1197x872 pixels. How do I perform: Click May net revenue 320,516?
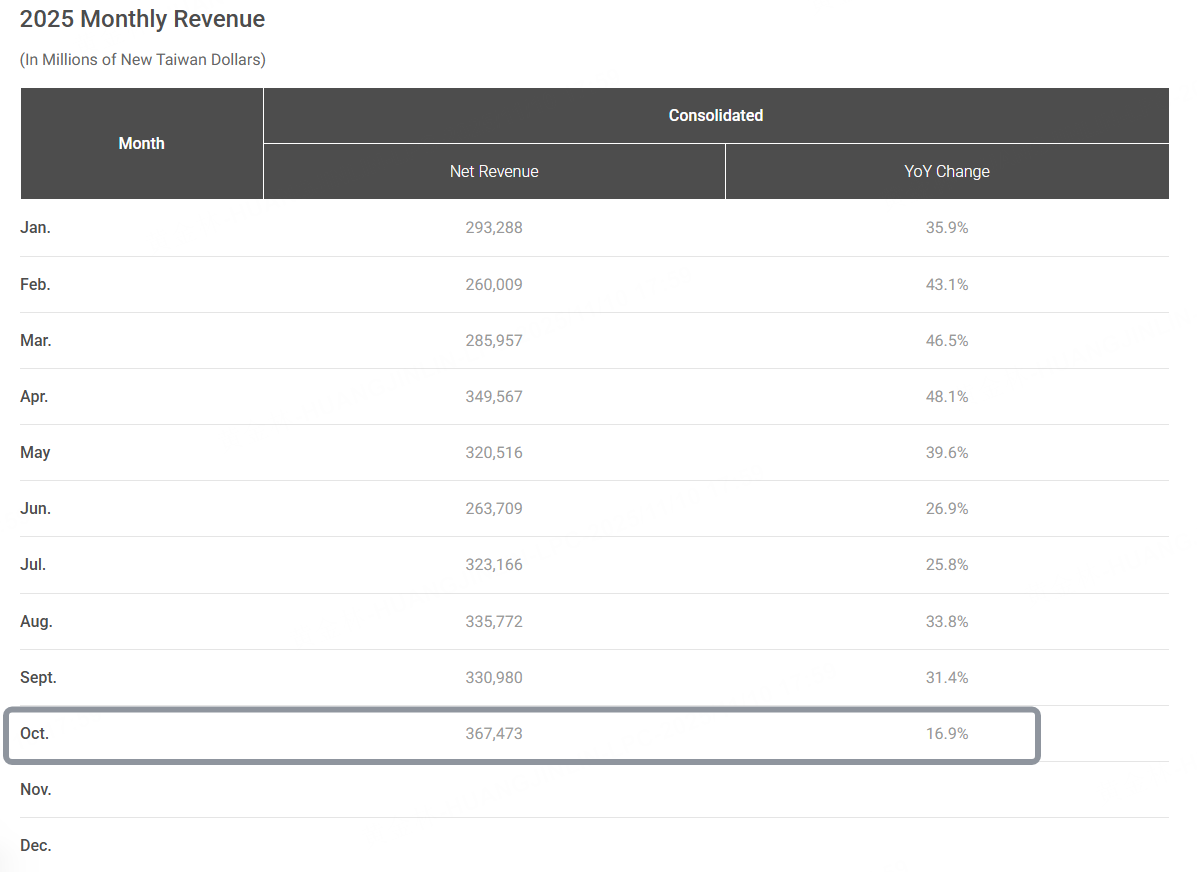[x=494, y=452]
